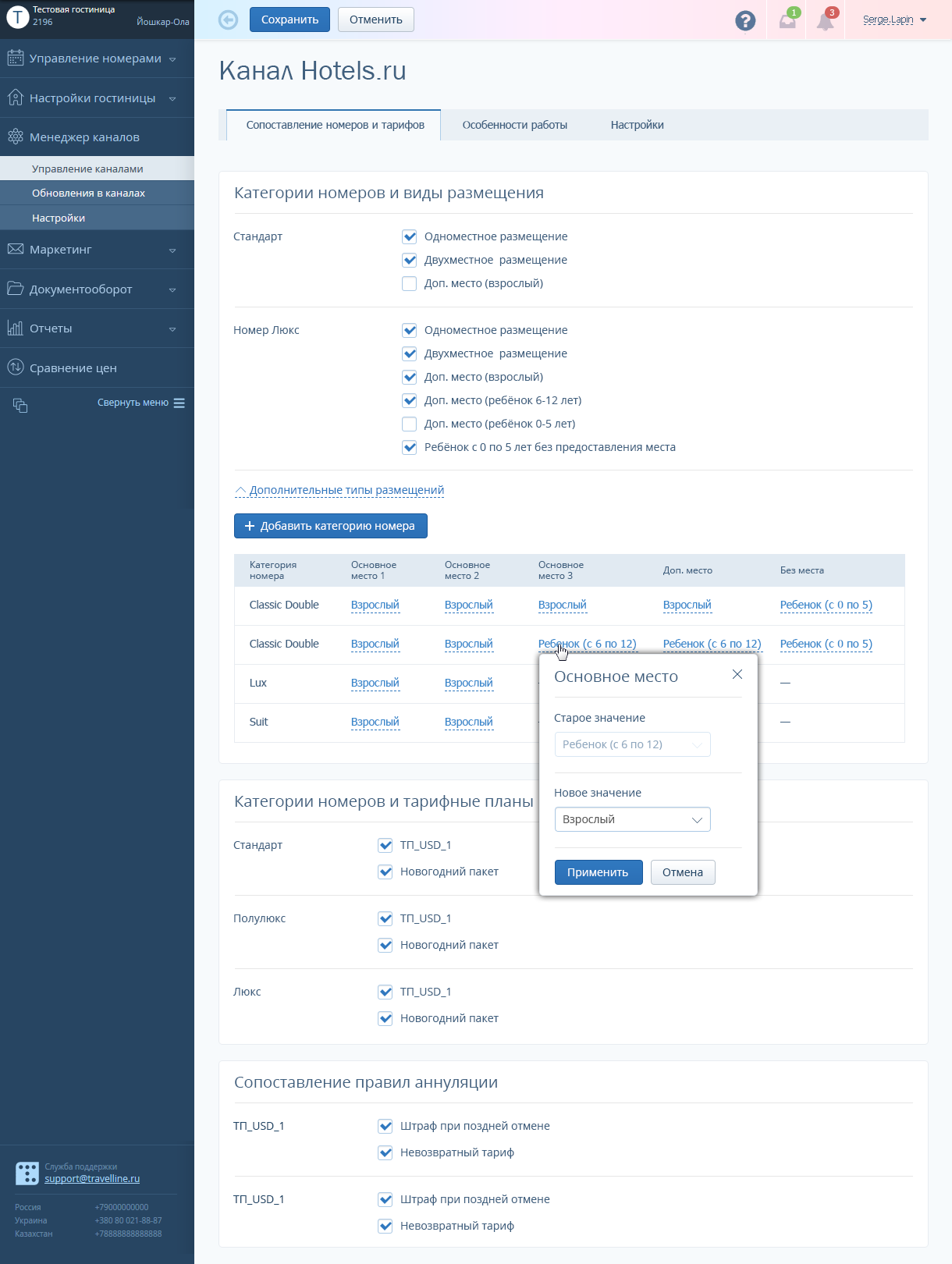Expand the Настройки гостиницы menu arrow

pyautogui.click(x=172, y=98)
